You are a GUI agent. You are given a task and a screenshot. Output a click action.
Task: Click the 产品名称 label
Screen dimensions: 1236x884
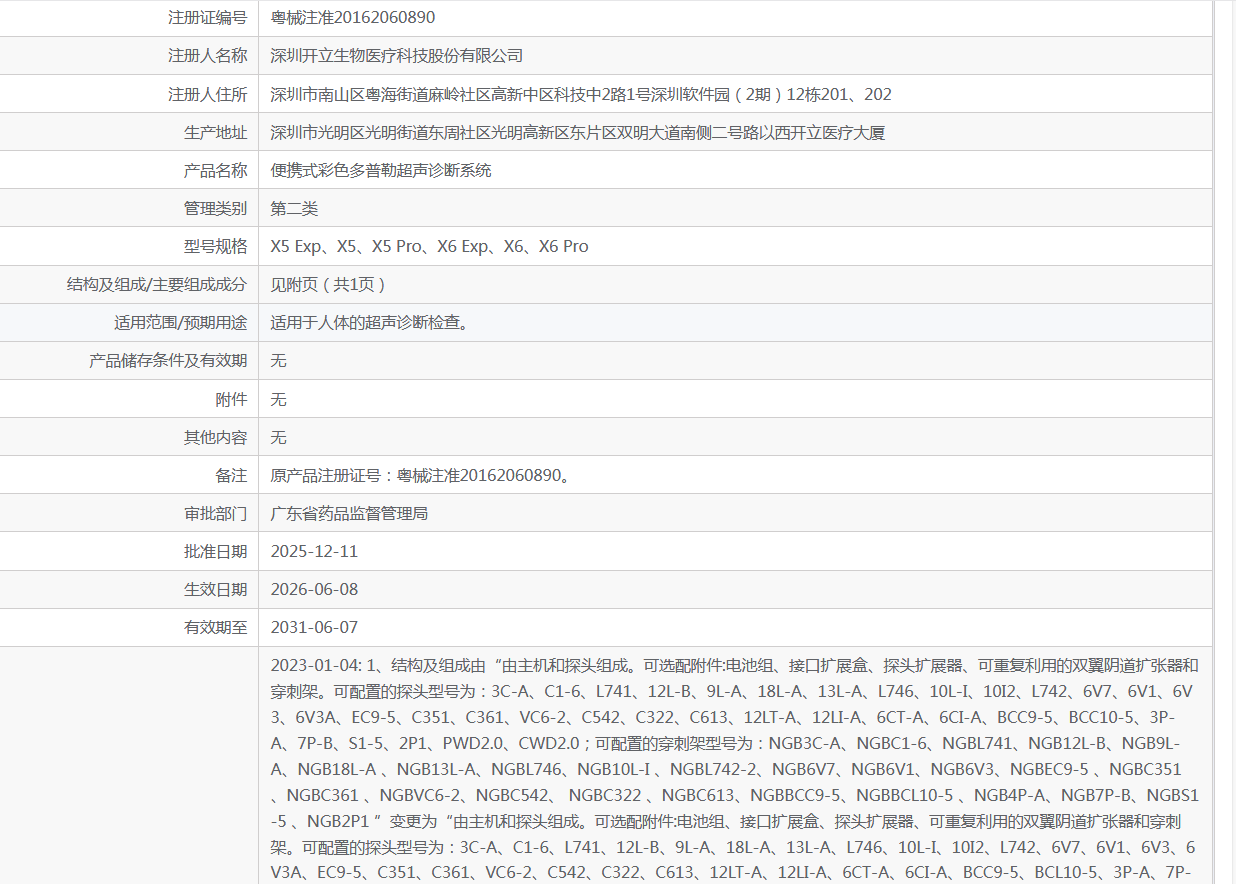(215, 170)
